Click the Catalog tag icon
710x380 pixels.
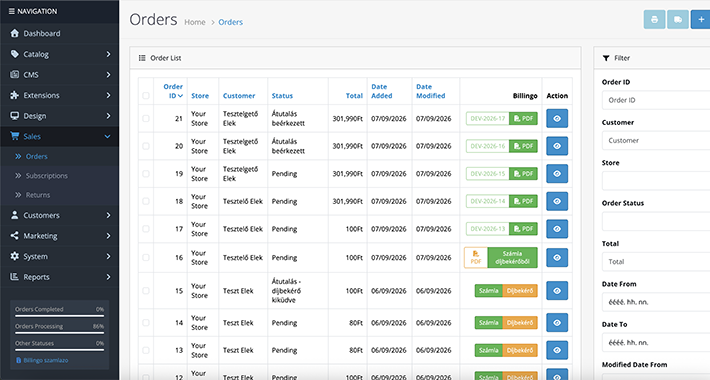tap(14, 54)
